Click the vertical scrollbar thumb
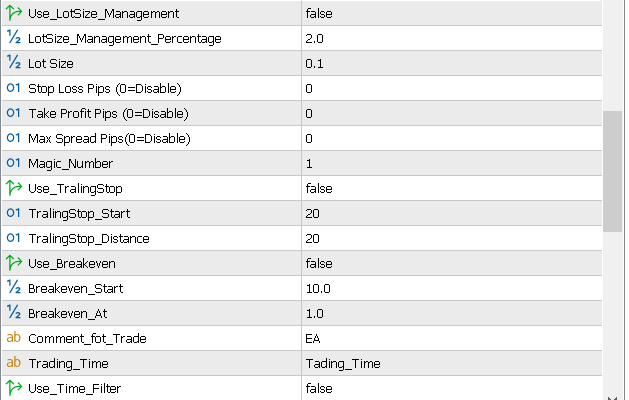Image resolution: width=629 pixels, height=400 pixels. click(x=613, y=170)
